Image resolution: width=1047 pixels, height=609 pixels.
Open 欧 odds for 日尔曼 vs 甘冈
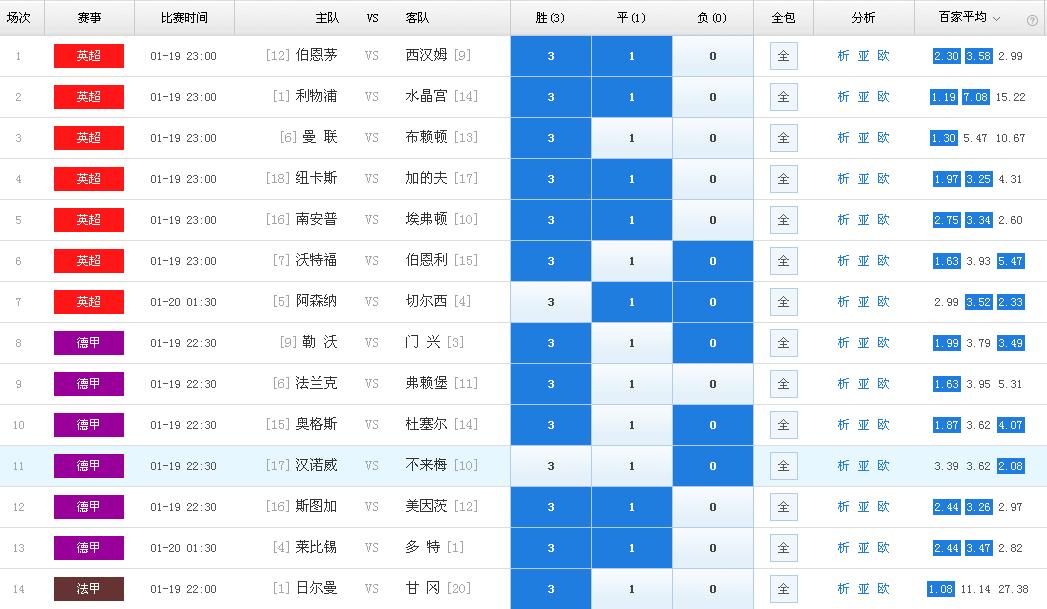coord(883,589)
